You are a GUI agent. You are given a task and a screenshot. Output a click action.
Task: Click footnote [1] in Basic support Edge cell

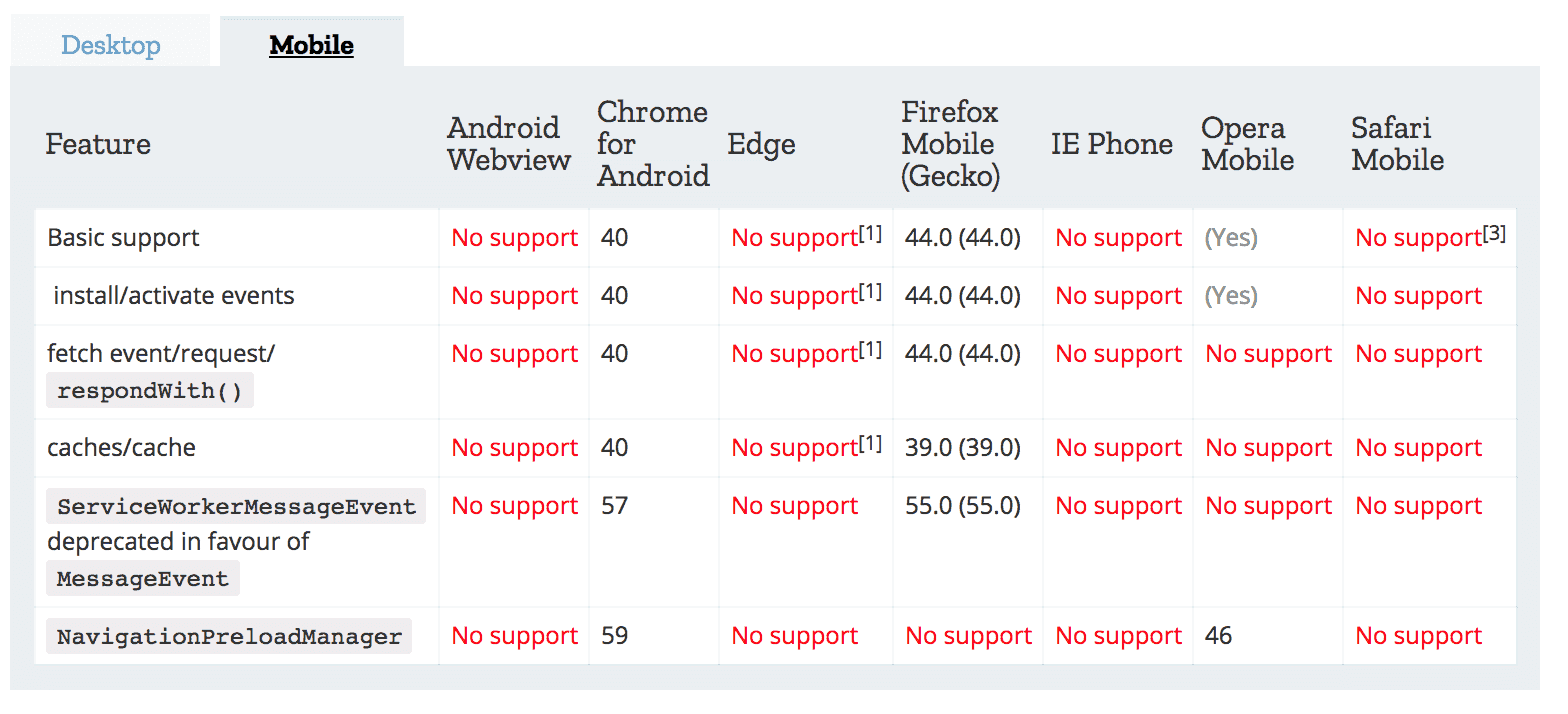[870, 232]
